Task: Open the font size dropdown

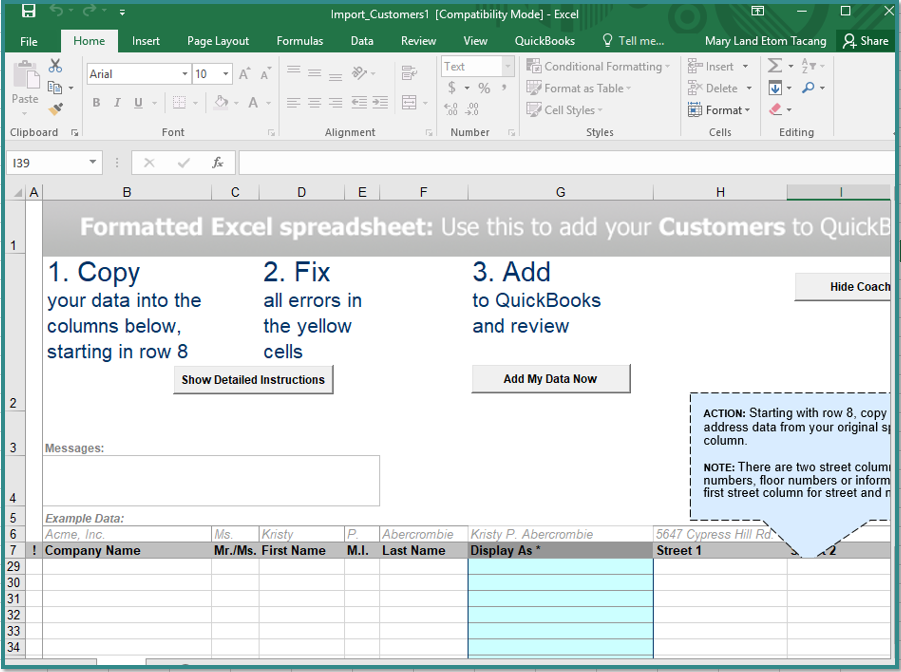Action: pyautogui.click(x=225, y=73)
